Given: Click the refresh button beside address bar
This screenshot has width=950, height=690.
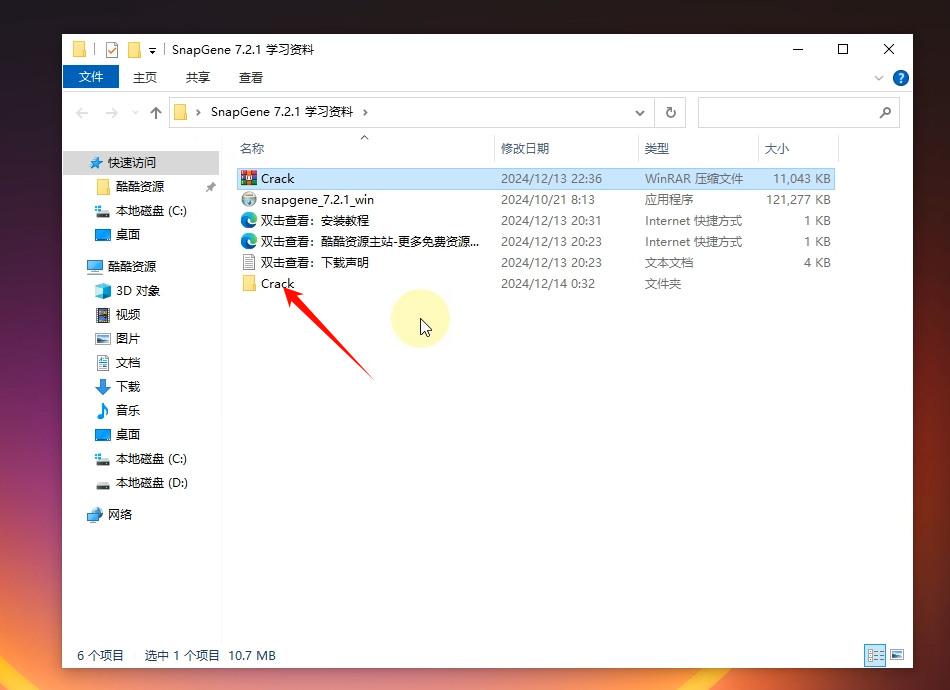Looking at the screenshot, I should [670, 113].
